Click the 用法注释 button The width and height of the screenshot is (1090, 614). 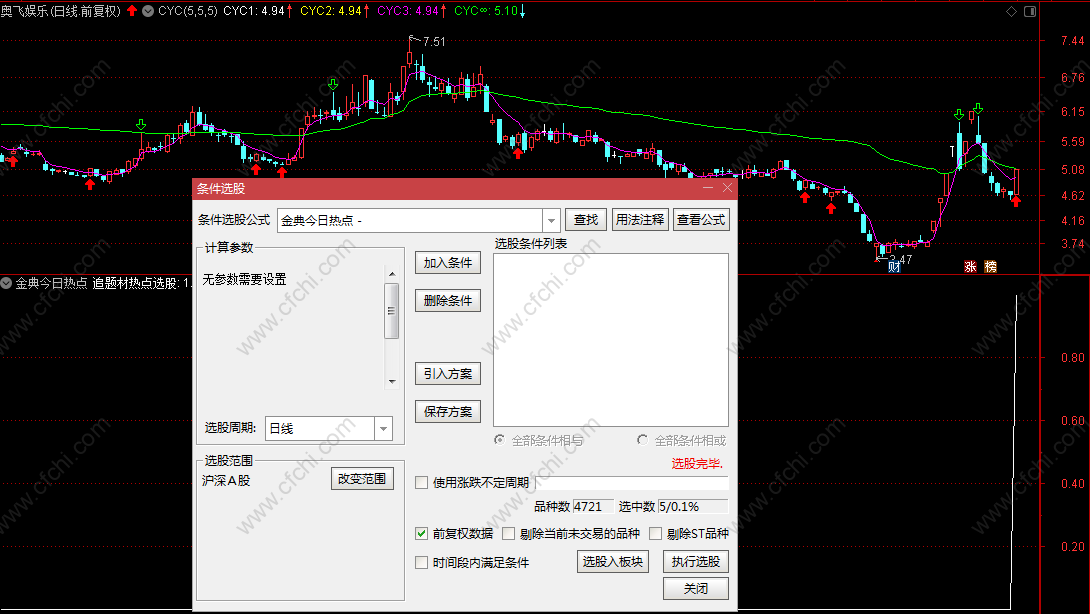click(x=640, y=220)
